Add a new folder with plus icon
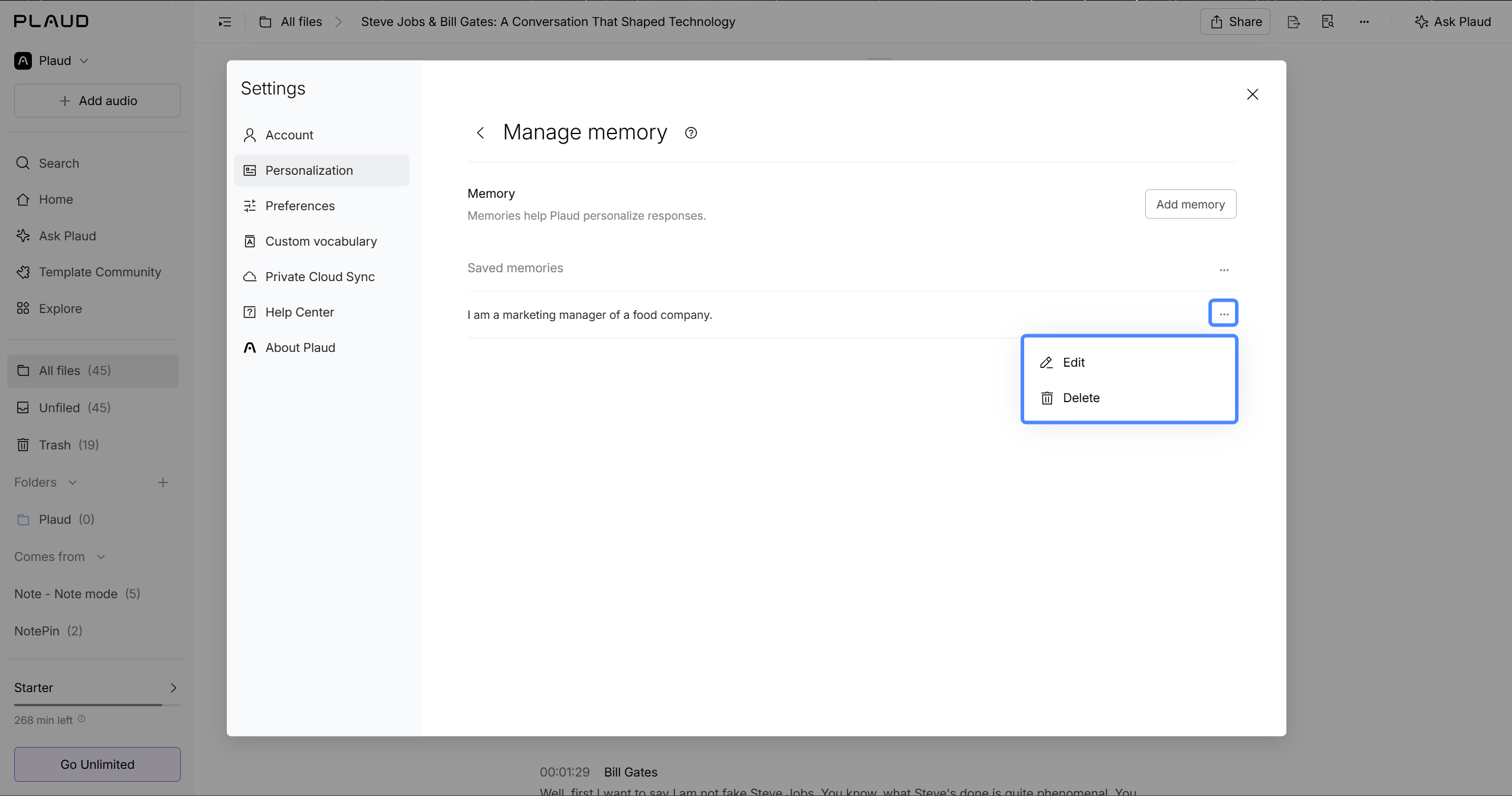This screenshot has width=1512, height=796. coord(163,482)
